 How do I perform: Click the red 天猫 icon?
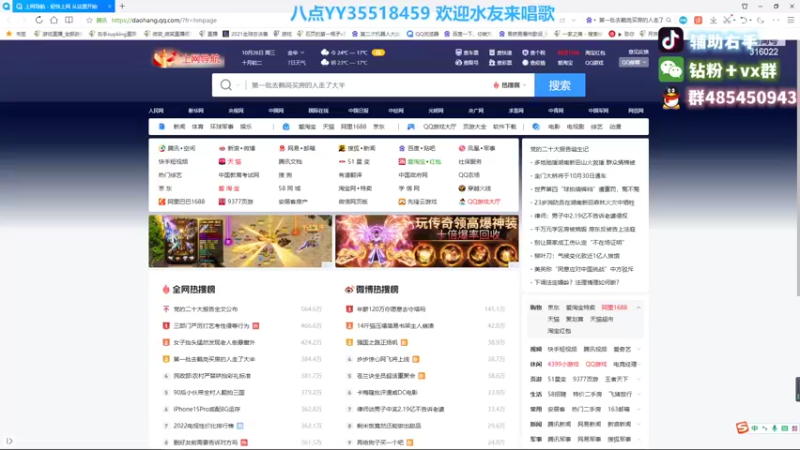(x=221, y=161)
